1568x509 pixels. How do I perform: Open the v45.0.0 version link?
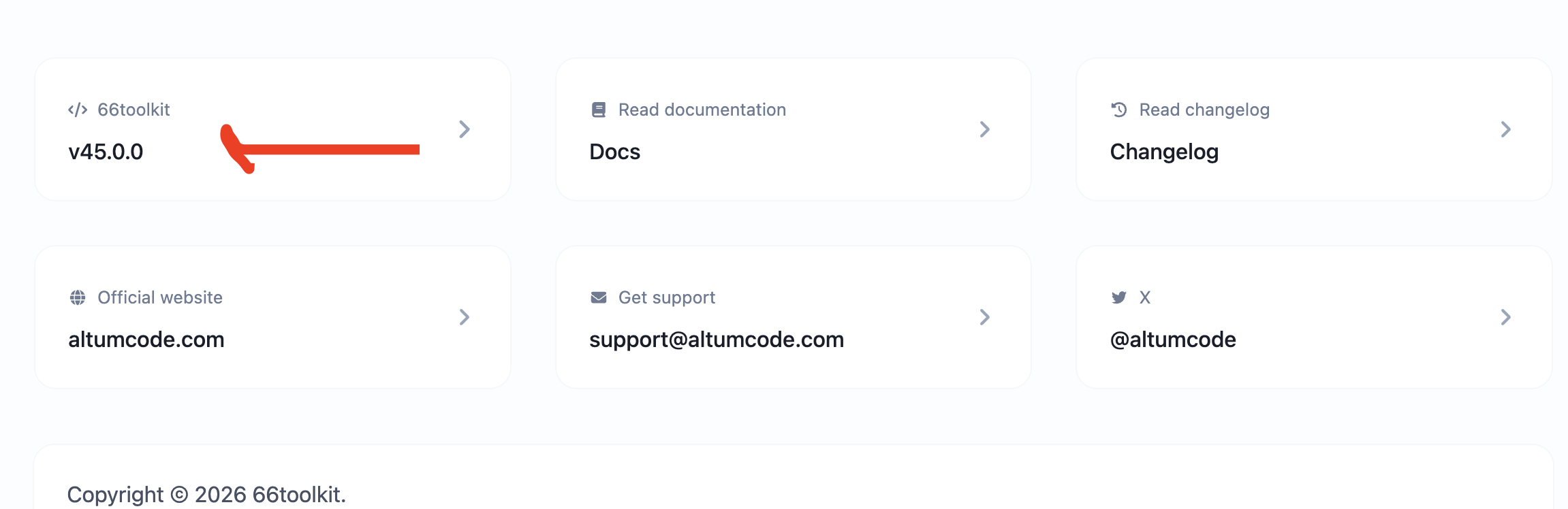click(106, 152)
